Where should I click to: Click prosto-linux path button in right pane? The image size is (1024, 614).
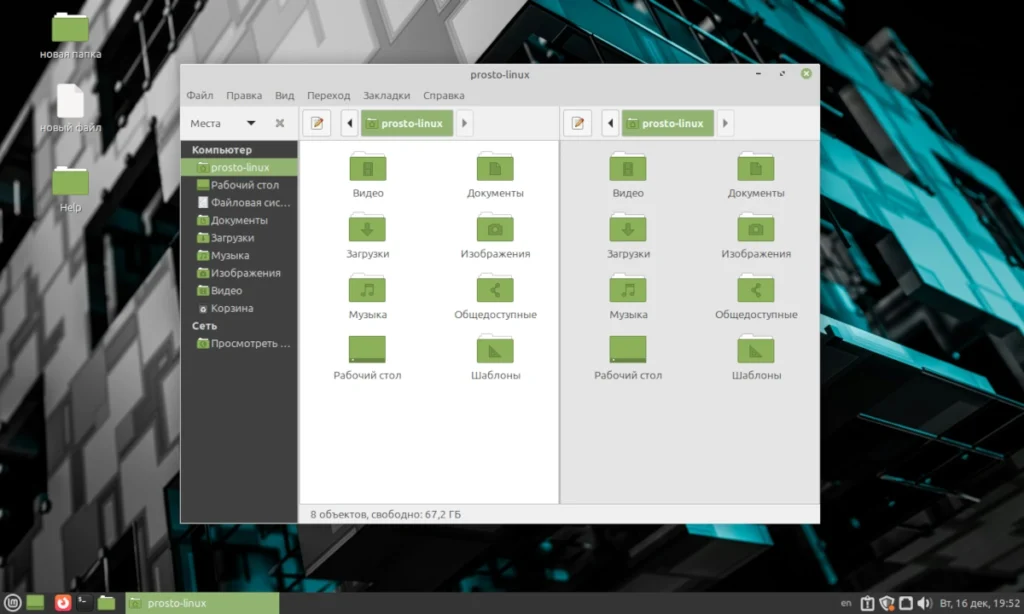coord(667,123)
